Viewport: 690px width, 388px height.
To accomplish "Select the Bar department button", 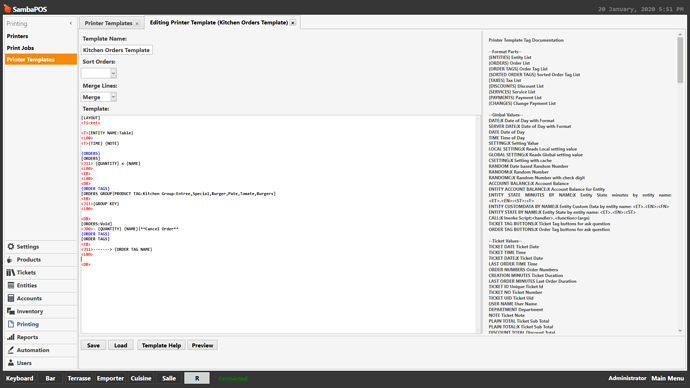I will point(51,378).
